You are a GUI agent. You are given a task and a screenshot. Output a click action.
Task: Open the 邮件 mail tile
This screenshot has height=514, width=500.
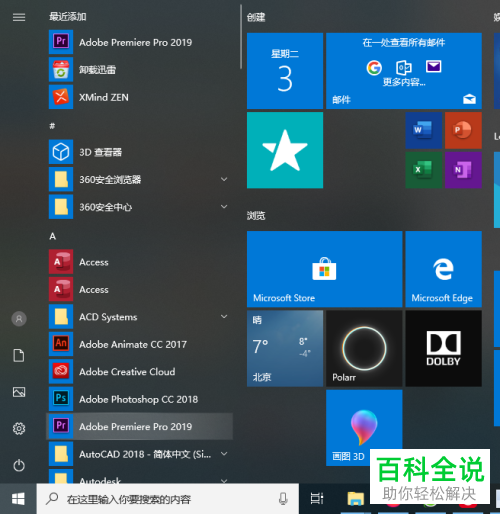[404, 71]
